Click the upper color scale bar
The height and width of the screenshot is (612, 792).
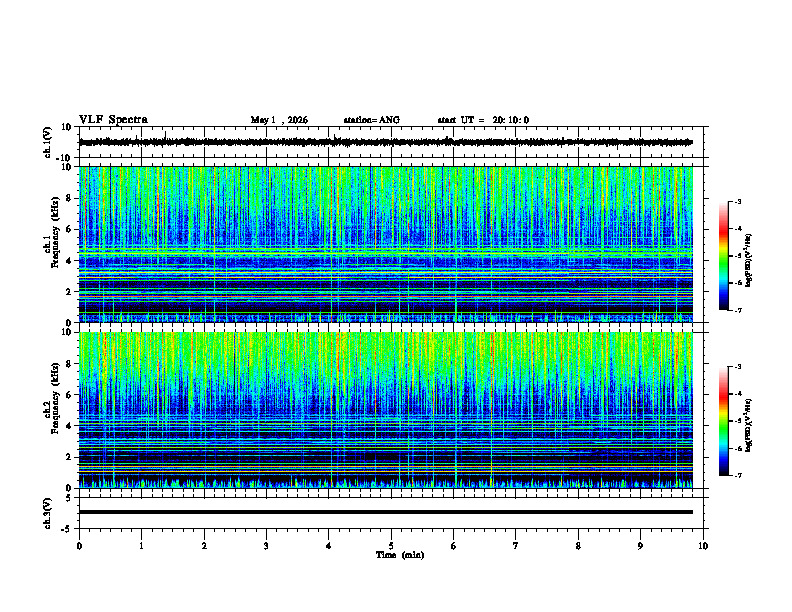pos(723,256)
